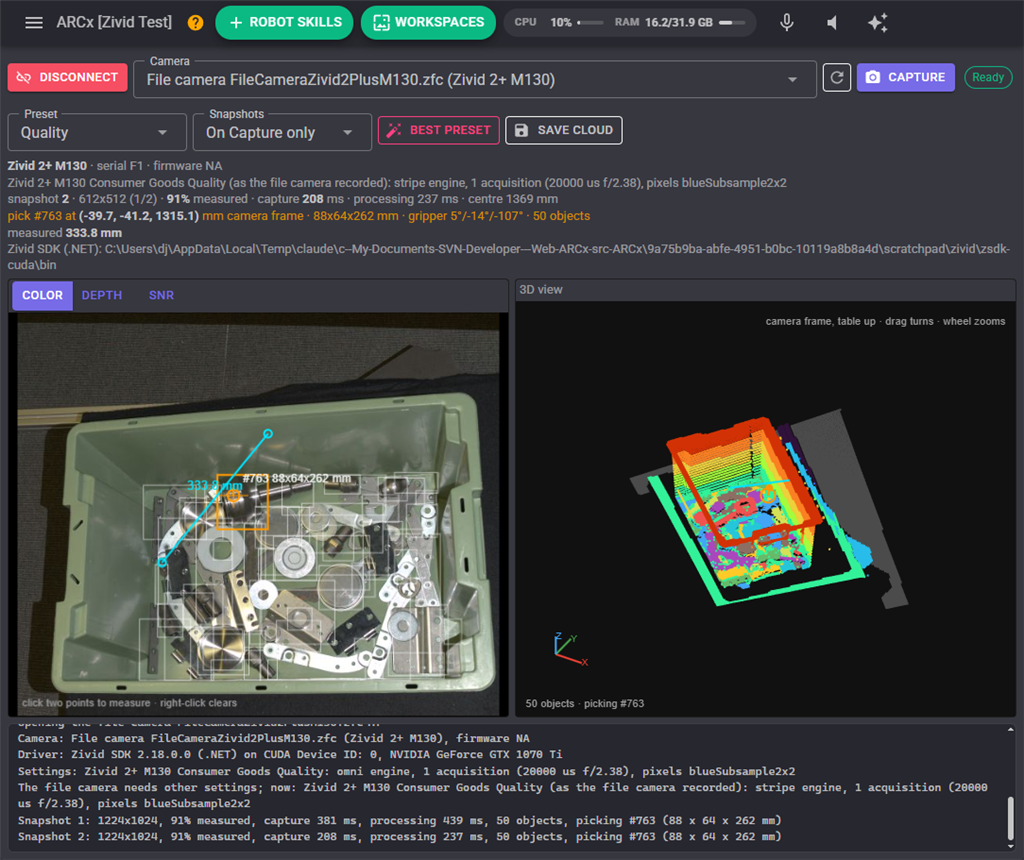Open the AI sparkle assistant icon
This screenshot has height=860, width=1024.
[x=878, y=23]
